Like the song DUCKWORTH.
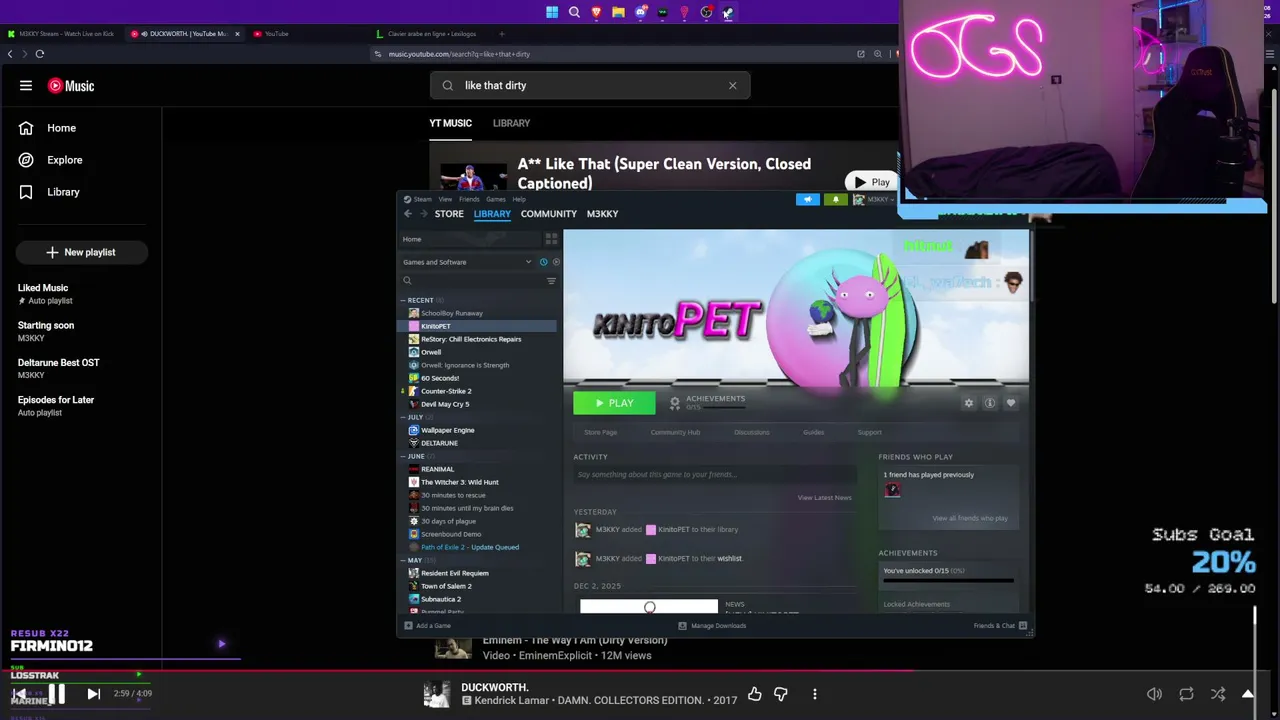1280x720 pixels. (755, 694)
